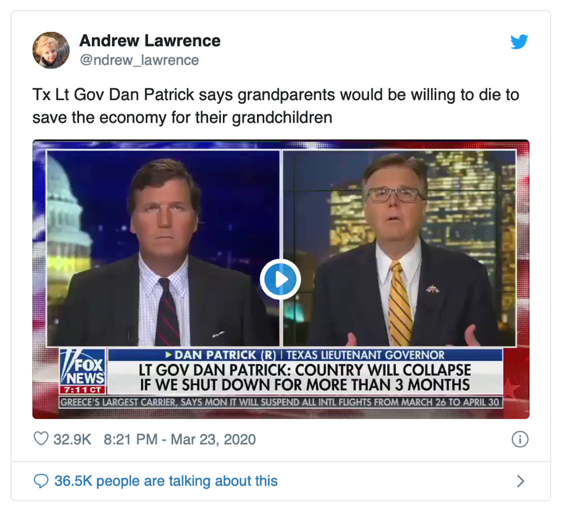566x514 pixels.
Task: Open tweet info circle icon
Action: coord(520,439)
